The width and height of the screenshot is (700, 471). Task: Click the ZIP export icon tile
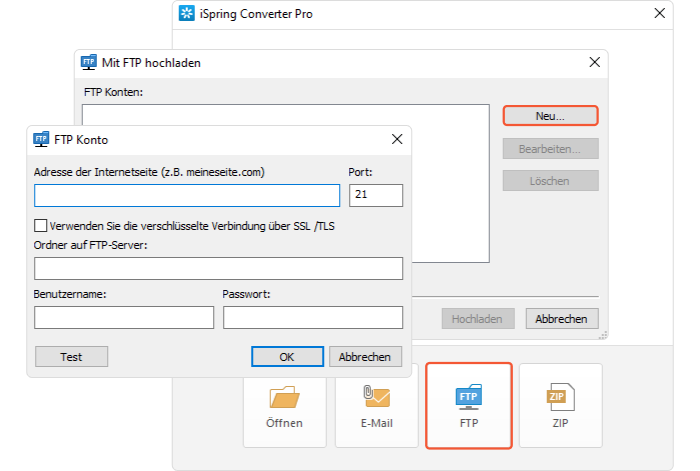(560, 405)
